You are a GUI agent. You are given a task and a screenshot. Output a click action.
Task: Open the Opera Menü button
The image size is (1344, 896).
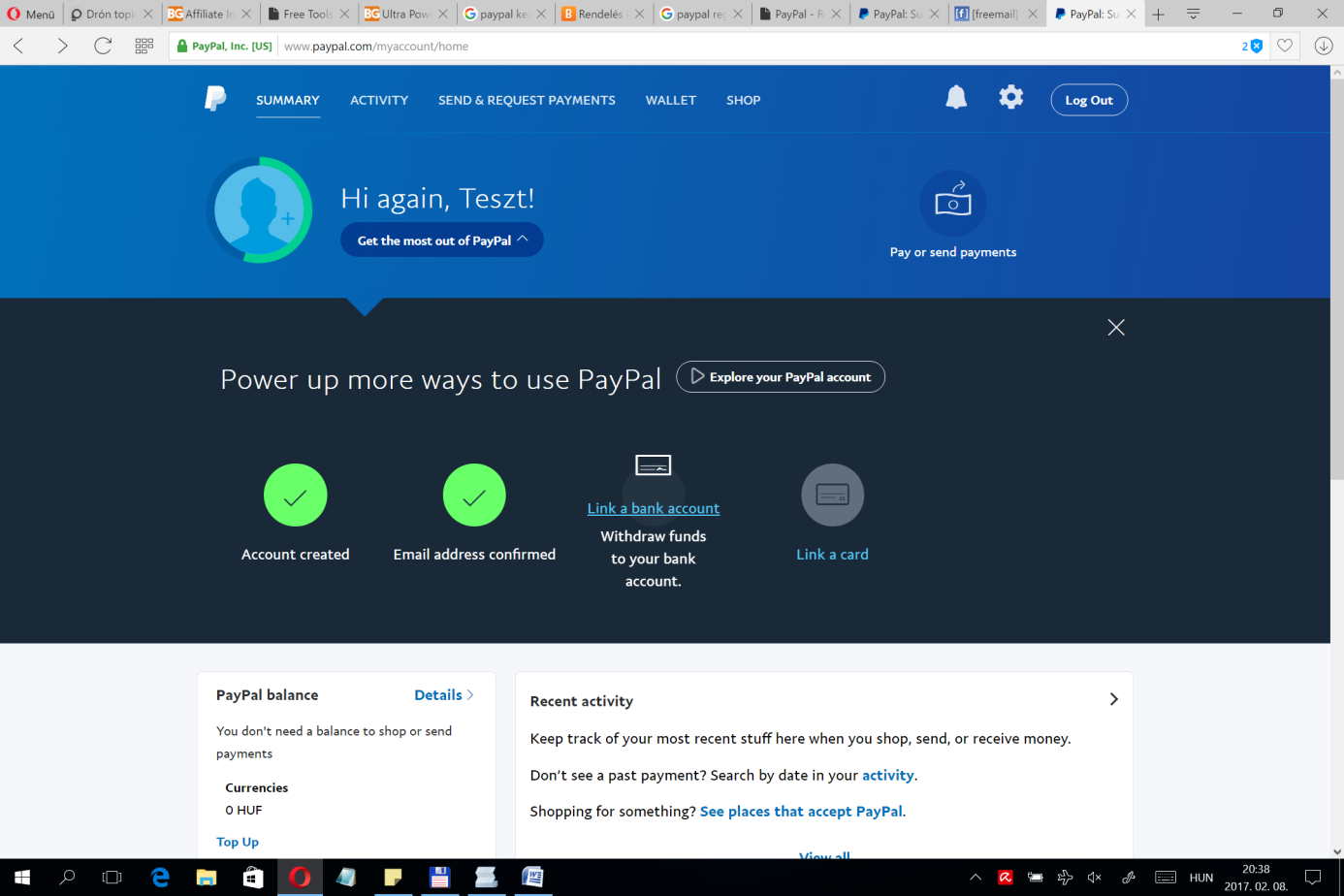31,14
